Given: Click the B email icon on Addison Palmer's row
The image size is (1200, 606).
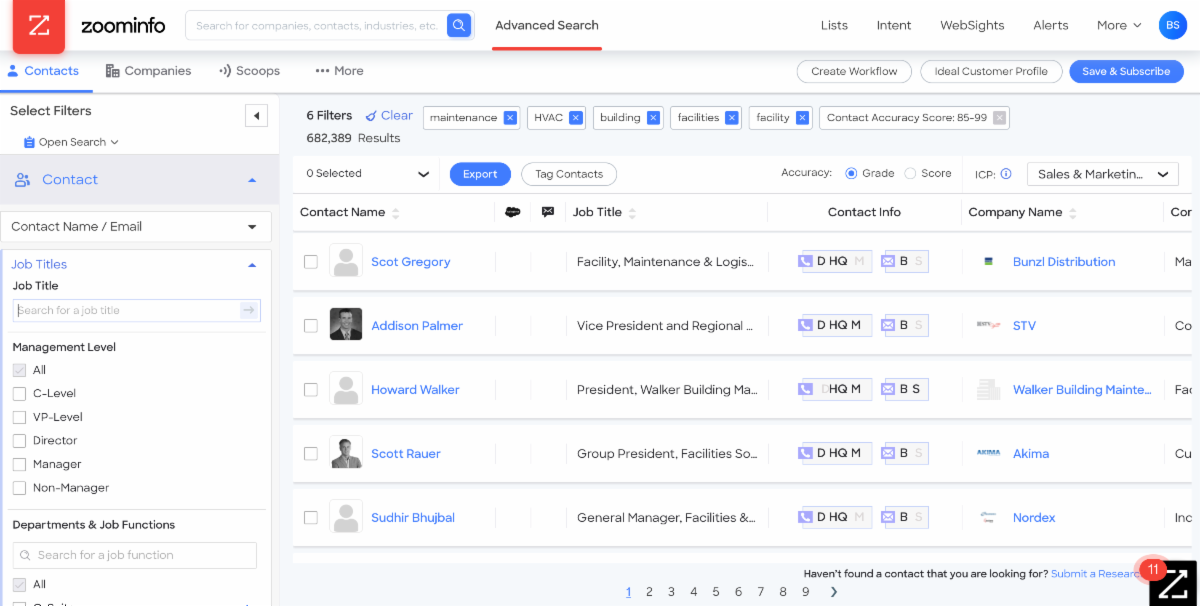Looking at the screenshot, I should click(x=905, y=325).
